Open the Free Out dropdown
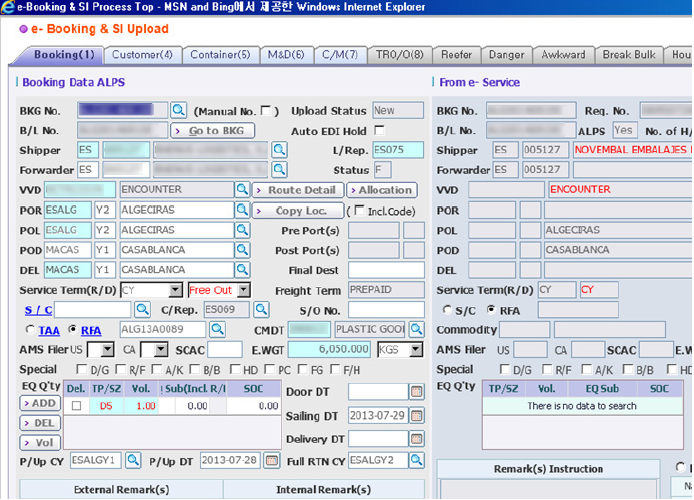 pos(243,290)
